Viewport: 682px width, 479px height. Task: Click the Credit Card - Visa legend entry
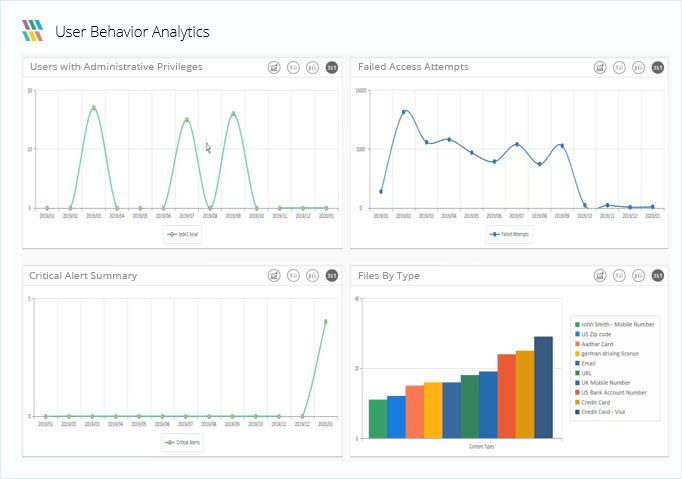pos(600,412)
